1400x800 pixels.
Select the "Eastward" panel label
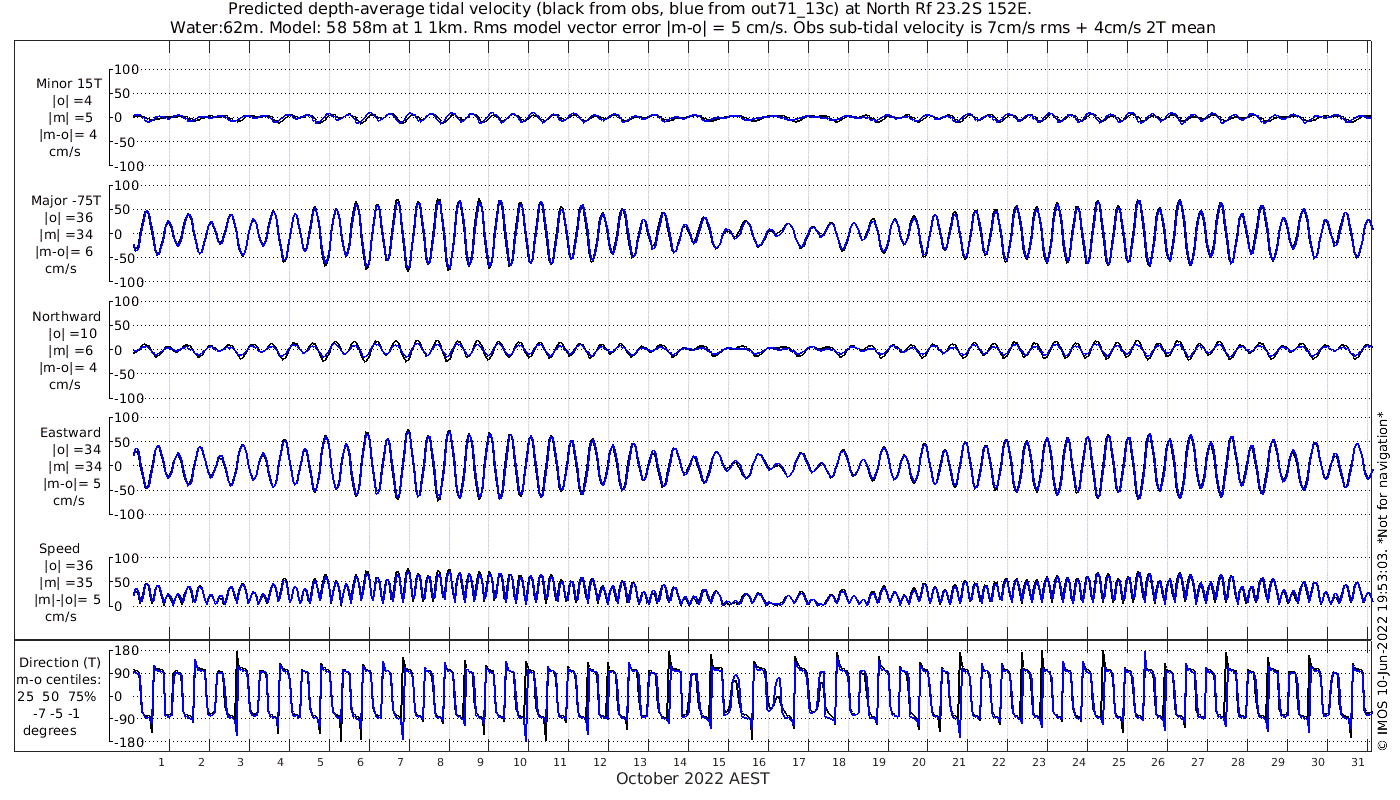70,433
